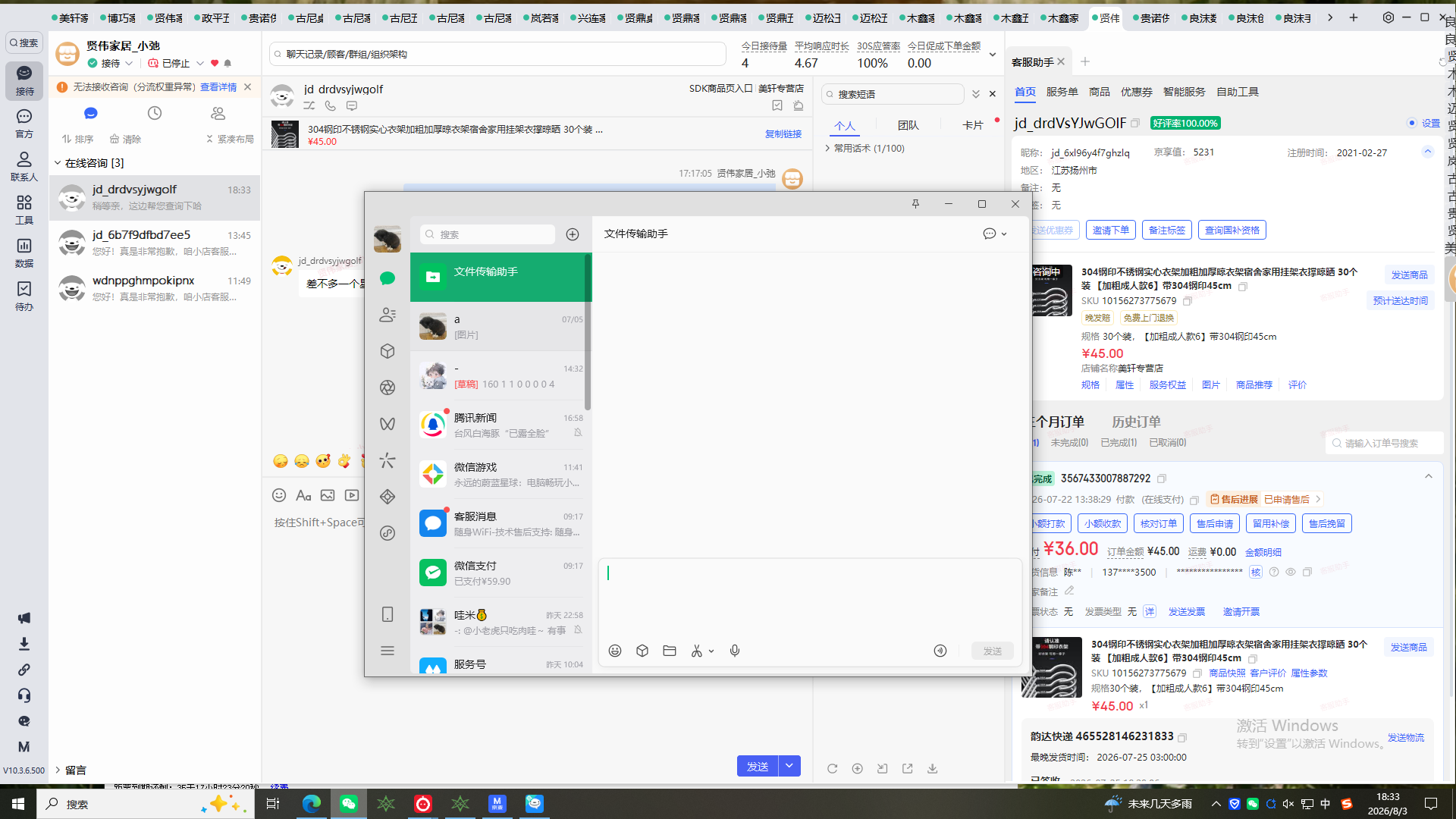
Task: Click the 售后申请 button
Action: (1214, 523)
